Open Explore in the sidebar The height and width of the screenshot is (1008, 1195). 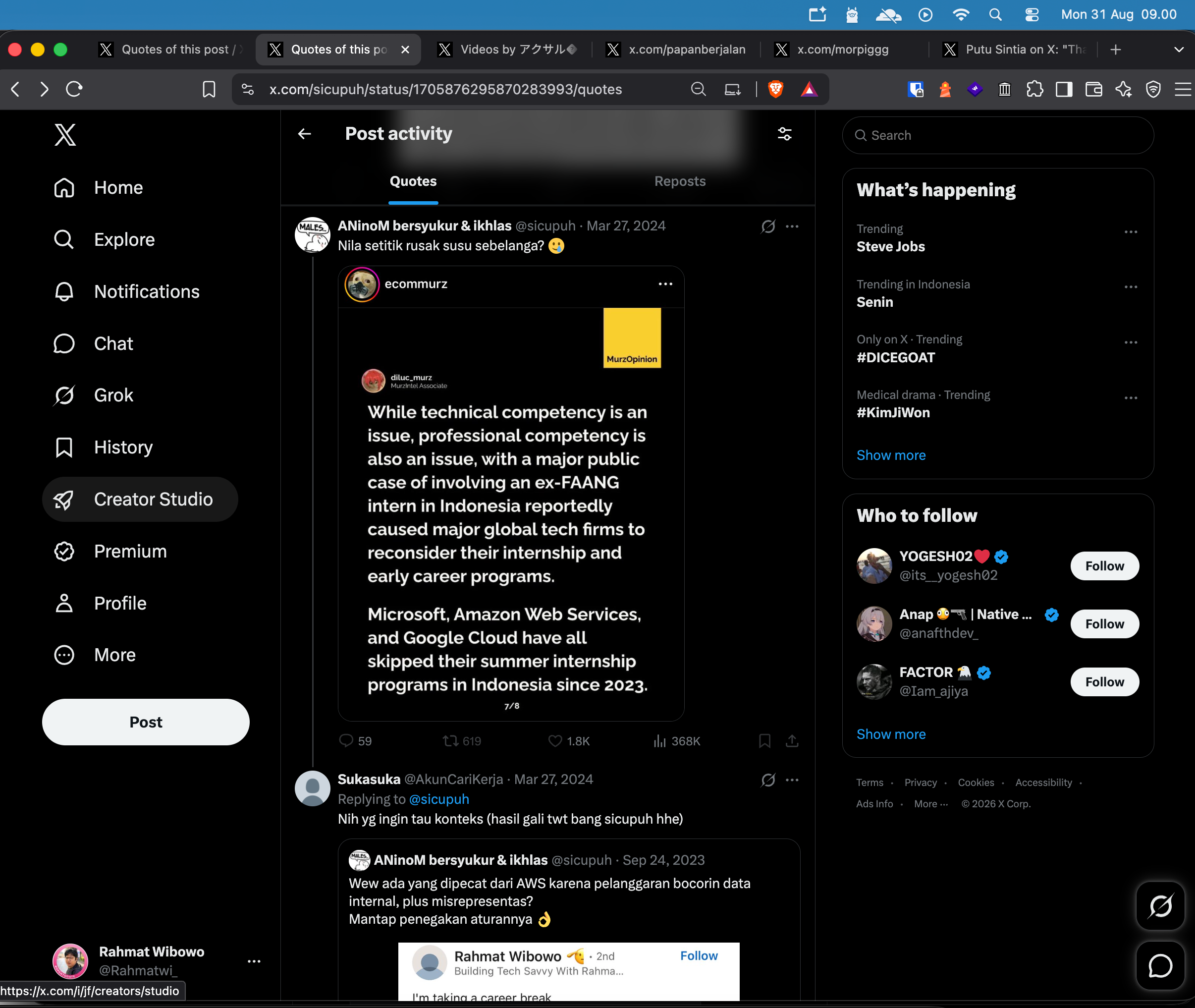point(104,239)
